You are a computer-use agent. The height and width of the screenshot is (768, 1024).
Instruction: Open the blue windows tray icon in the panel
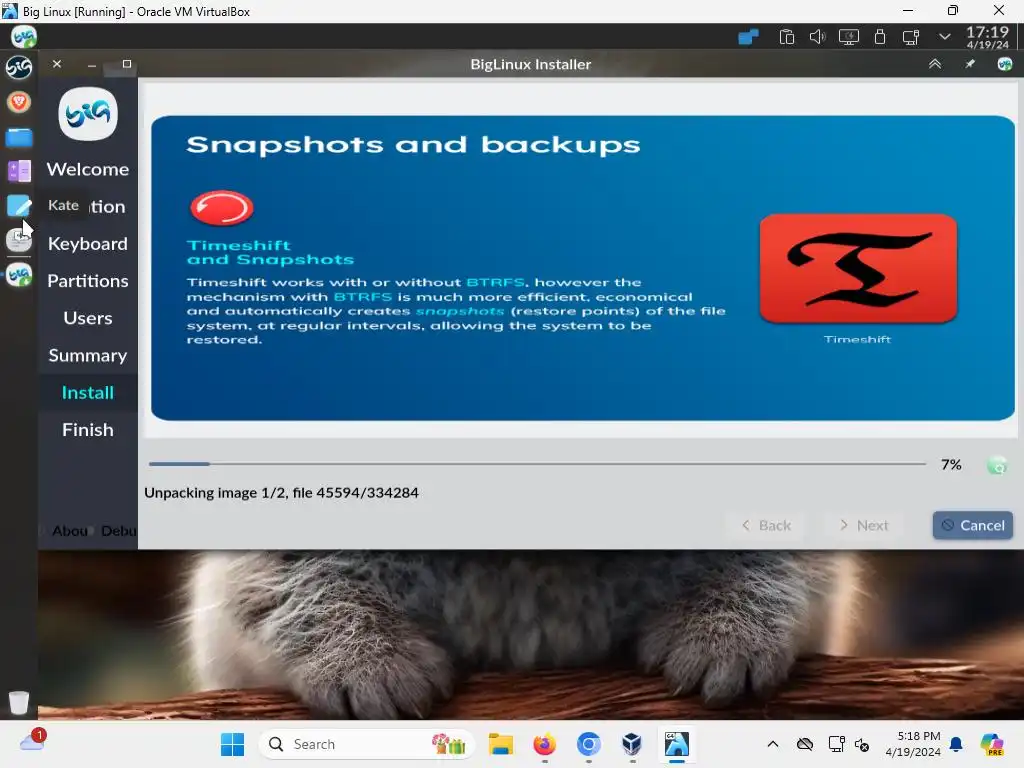748,37
